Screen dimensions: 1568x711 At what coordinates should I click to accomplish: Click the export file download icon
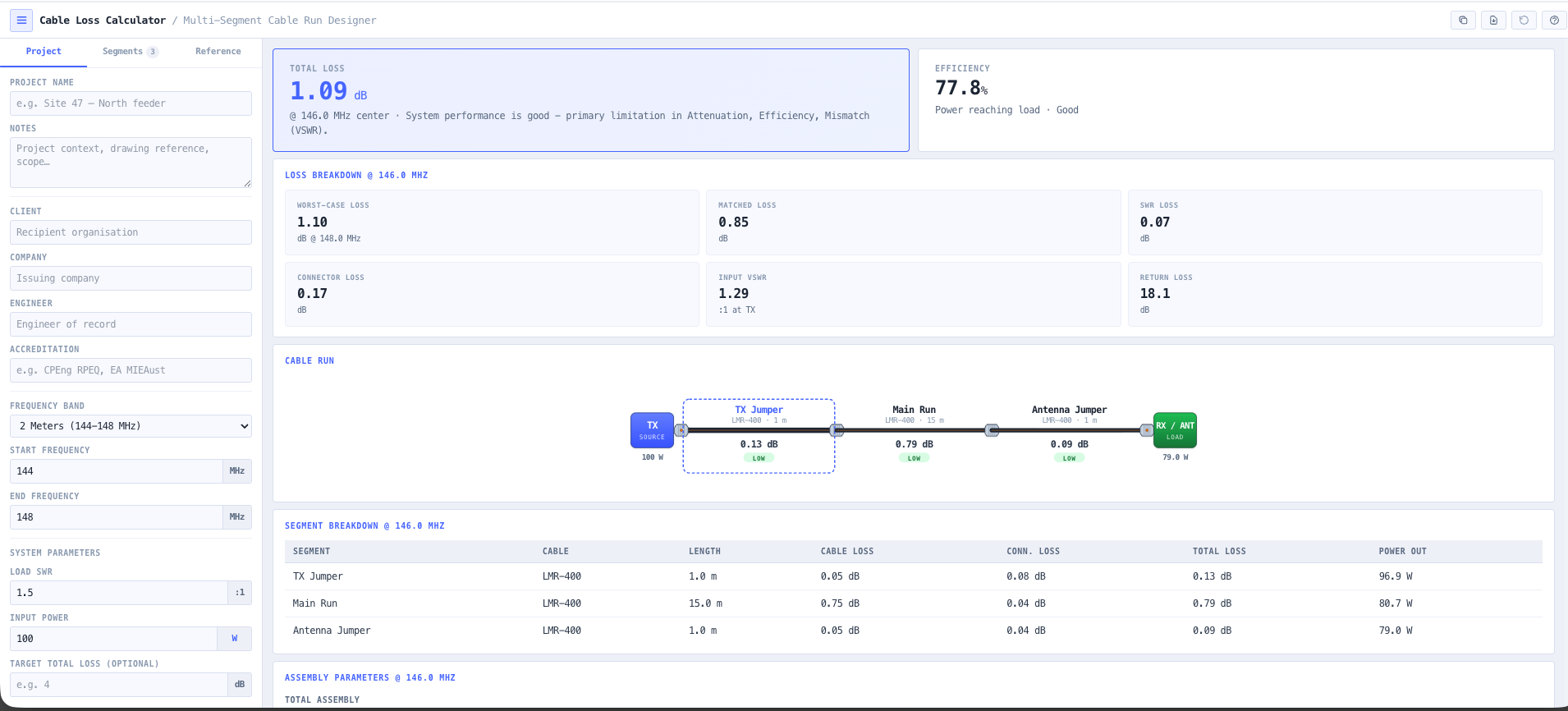1493,21
